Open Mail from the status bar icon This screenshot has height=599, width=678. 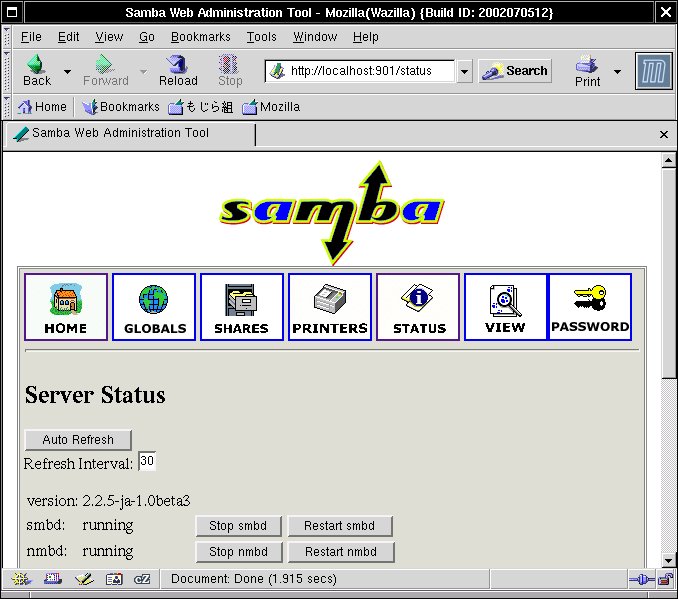pos(53,579)
